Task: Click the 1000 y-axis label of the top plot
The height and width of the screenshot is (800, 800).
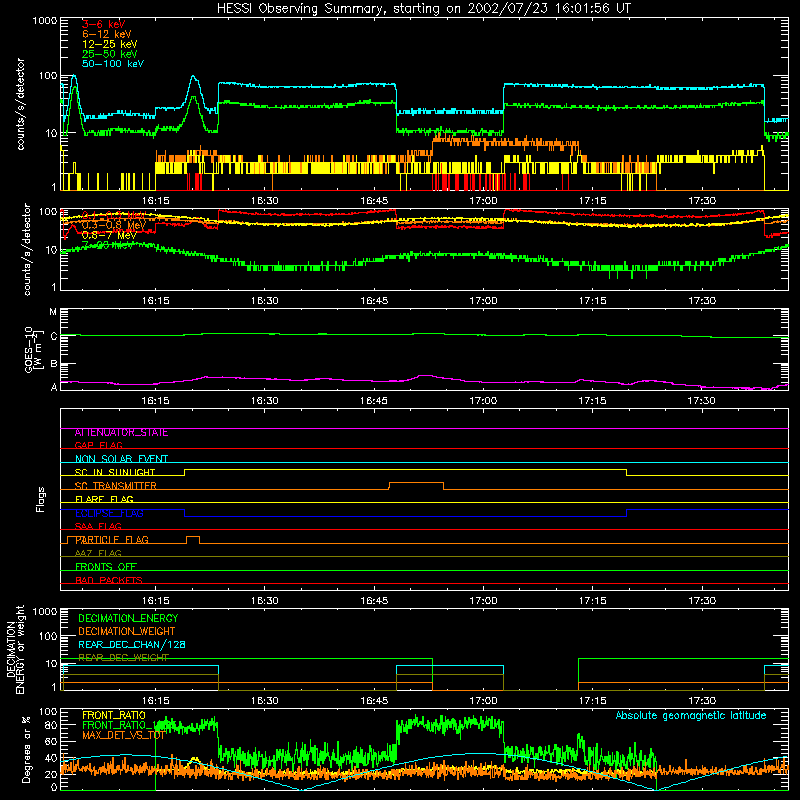Action: click(44, 21)
